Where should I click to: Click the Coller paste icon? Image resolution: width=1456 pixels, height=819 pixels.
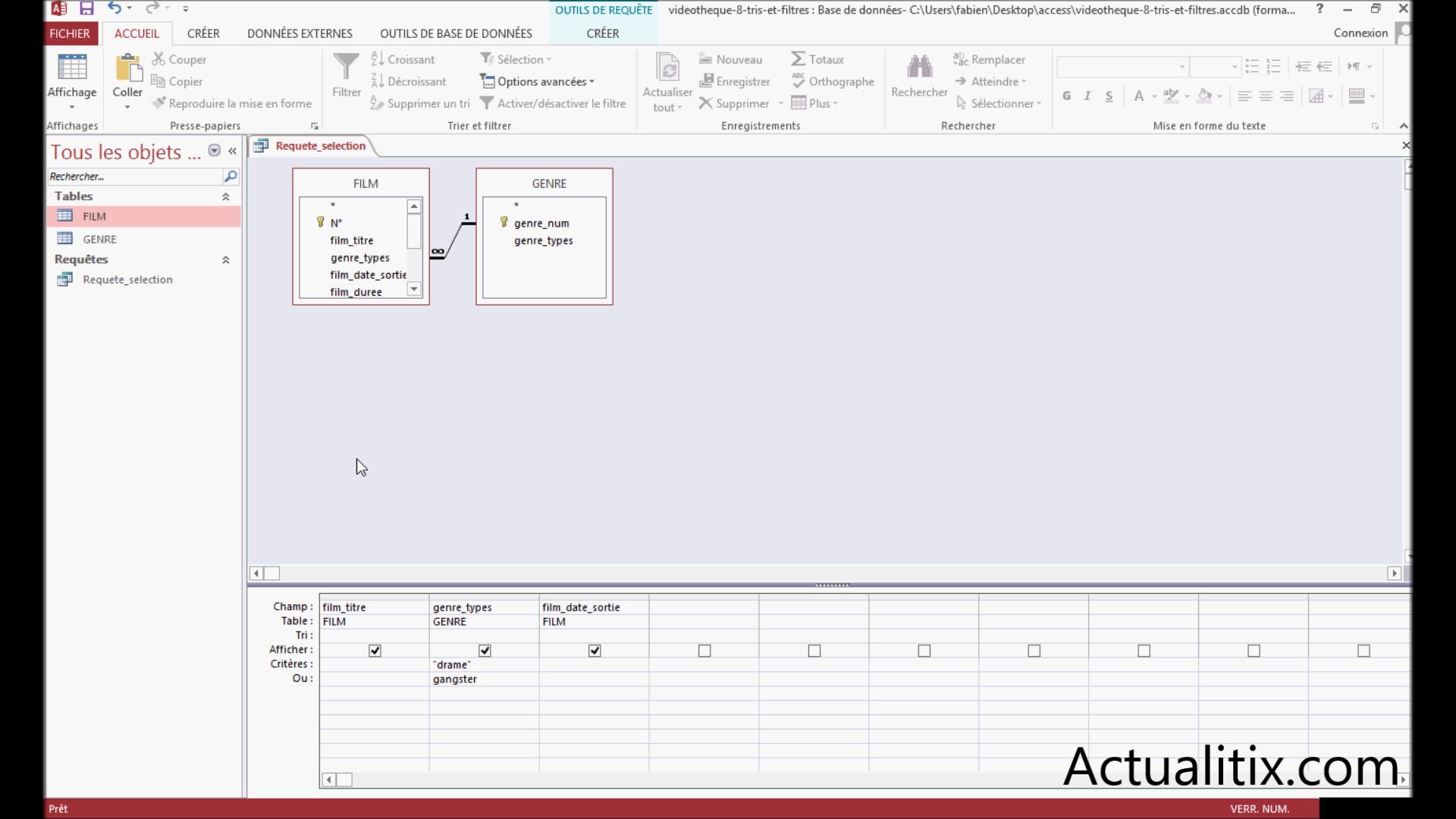coord(127,68)
